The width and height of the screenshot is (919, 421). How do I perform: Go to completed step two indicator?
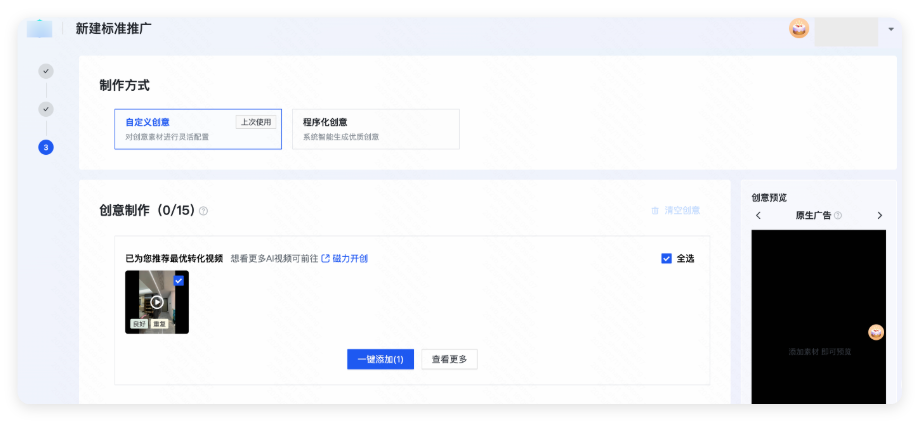(46, 109)
